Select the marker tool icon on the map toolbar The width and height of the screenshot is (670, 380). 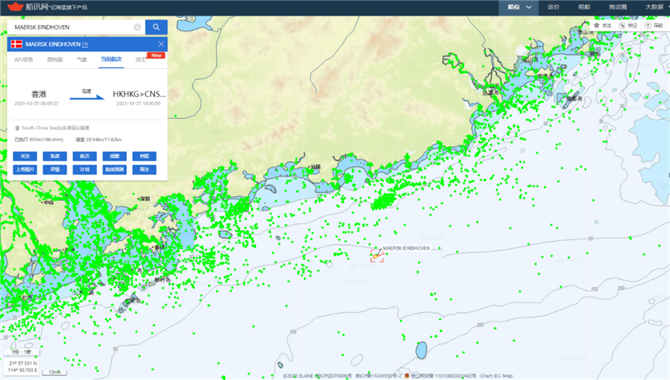622,25
